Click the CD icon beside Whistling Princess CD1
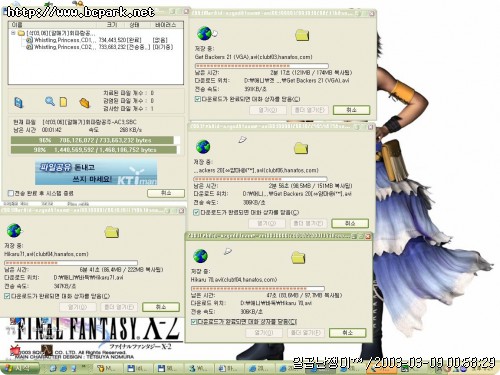The image size is (500, 375). coord(29,40)
